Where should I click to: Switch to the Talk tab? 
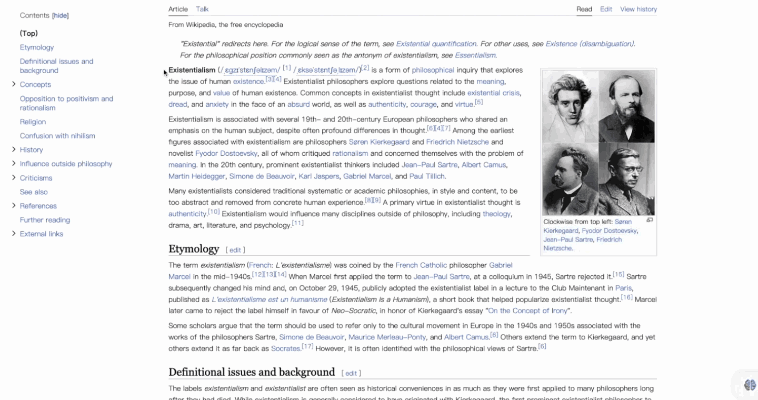click(202, 9)
